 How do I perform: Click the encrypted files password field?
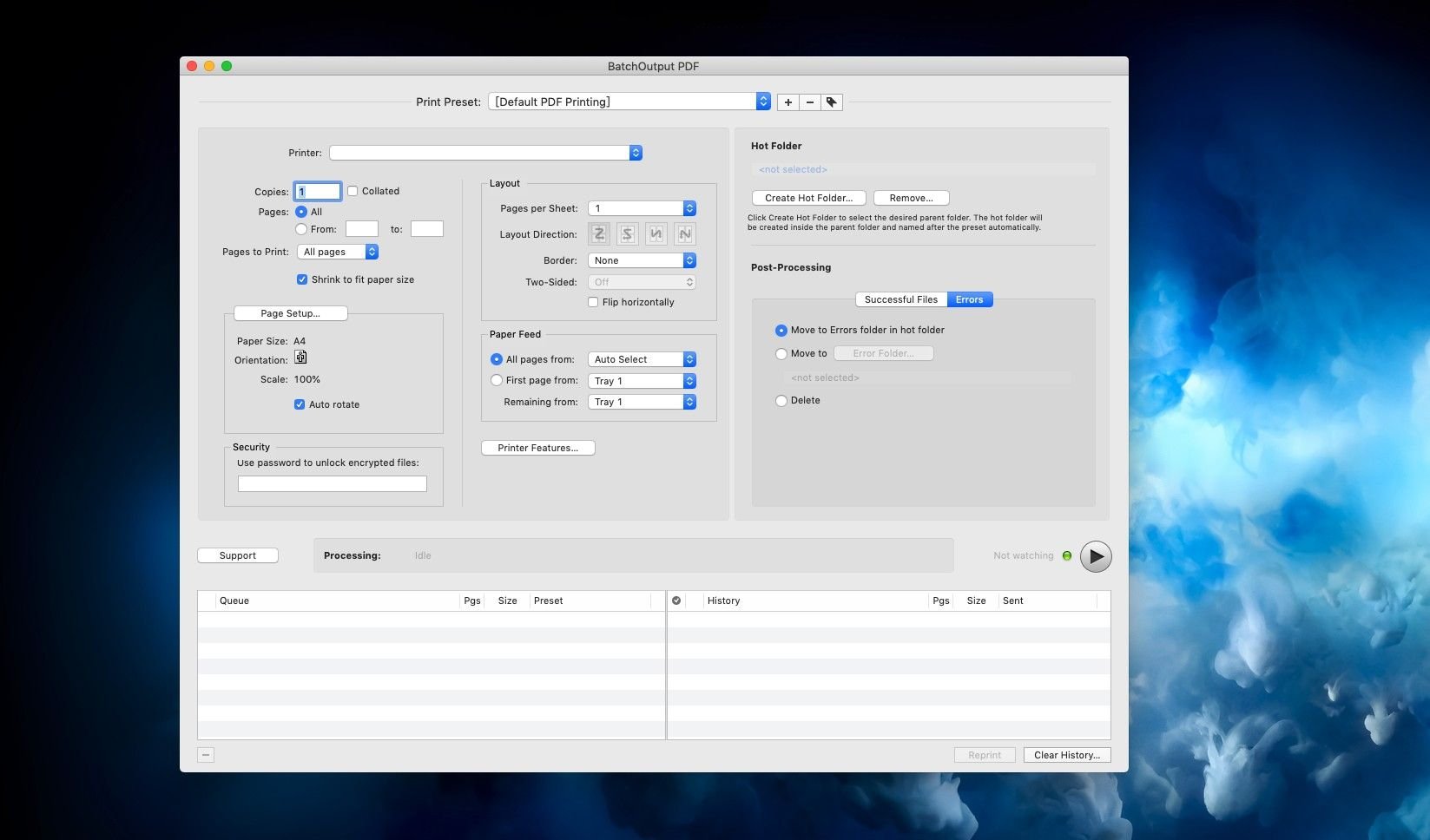coord(333,484)
